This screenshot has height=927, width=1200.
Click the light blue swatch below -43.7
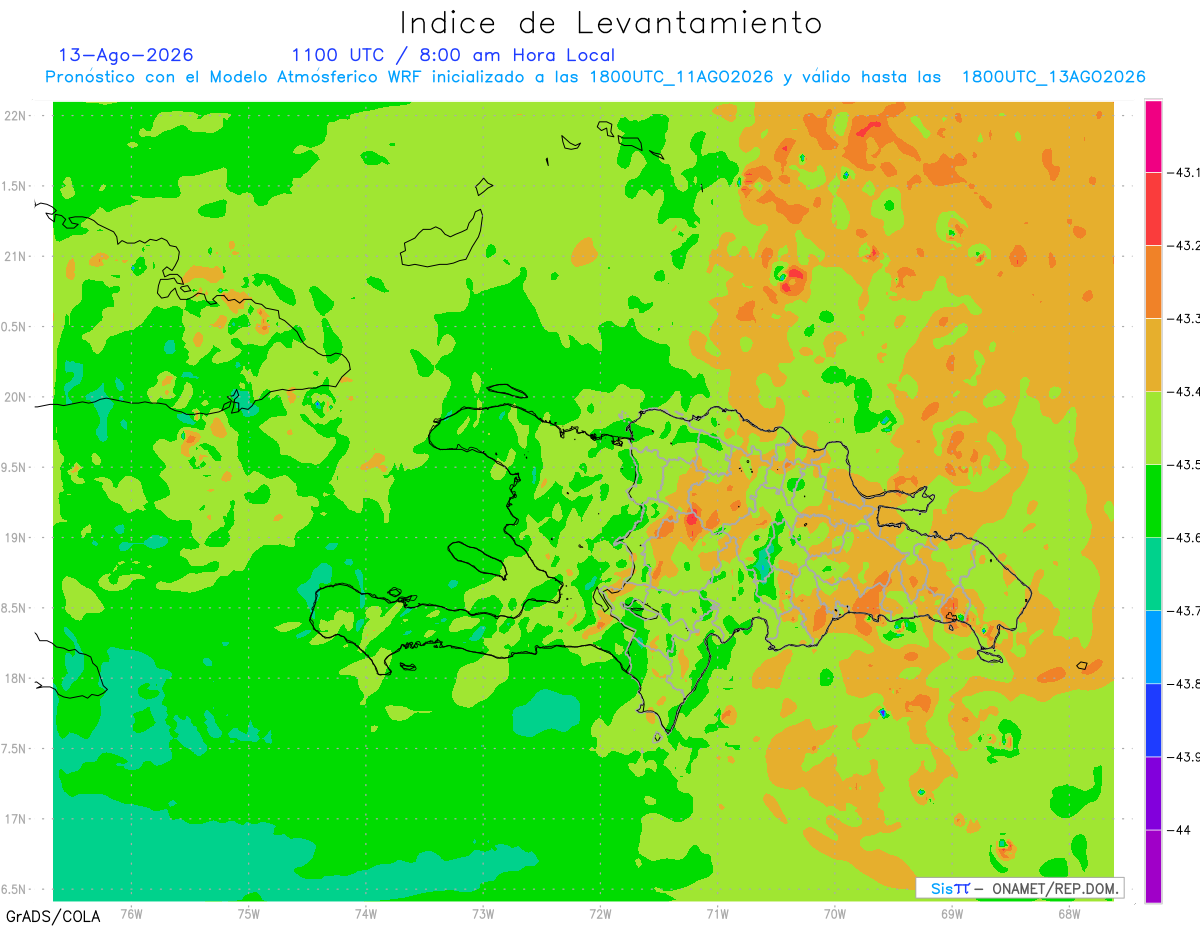coord(1153,646)
